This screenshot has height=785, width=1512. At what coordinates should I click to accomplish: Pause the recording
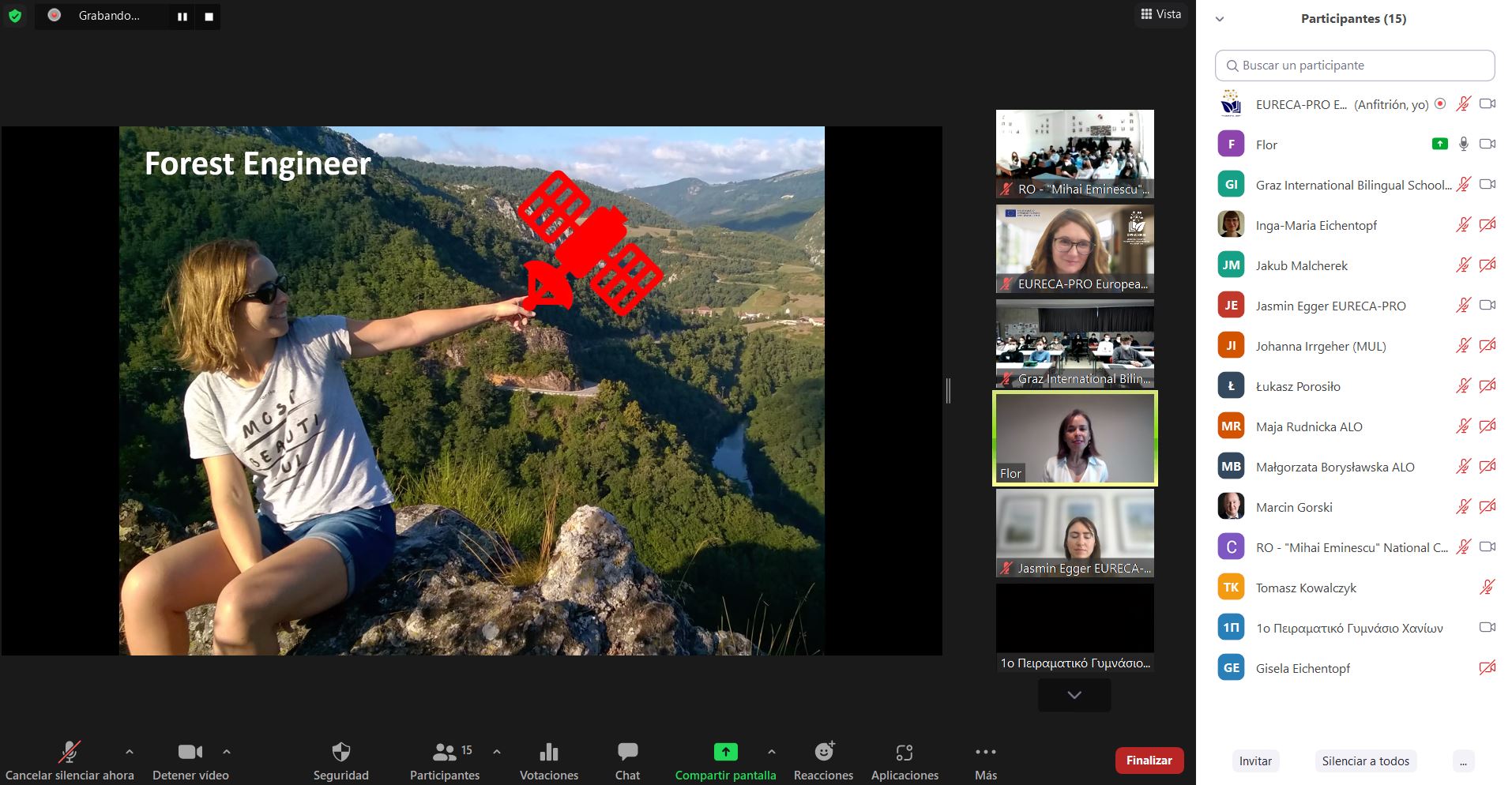coord(182,17)
